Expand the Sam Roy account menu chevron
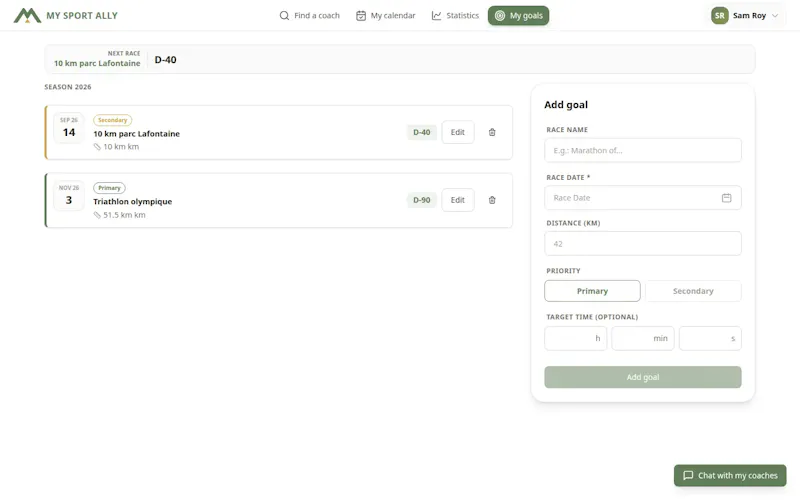 click(x=774, y=16)
